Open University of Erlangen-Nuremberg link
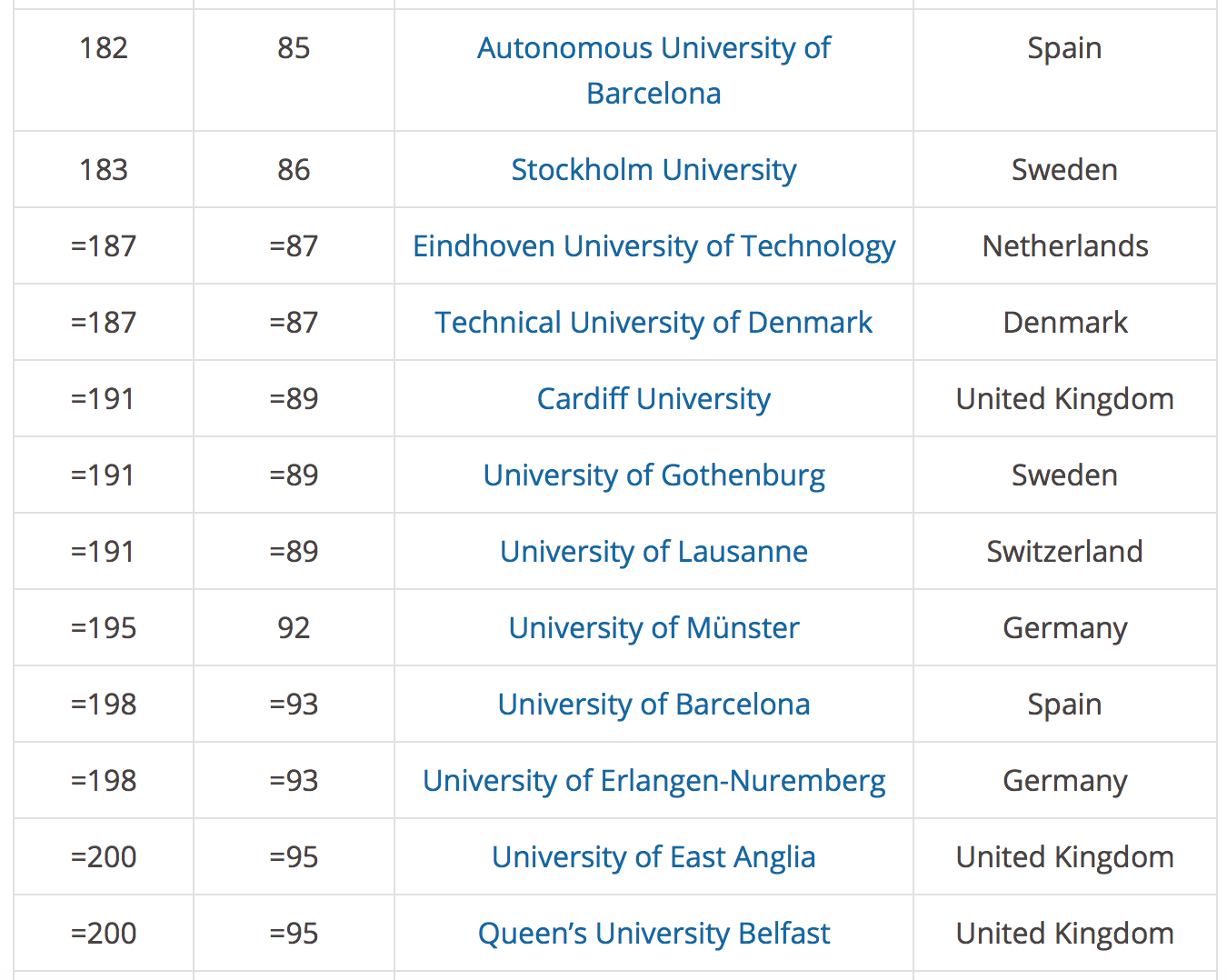The image size is (1227, 980). (x=653, y=781)
